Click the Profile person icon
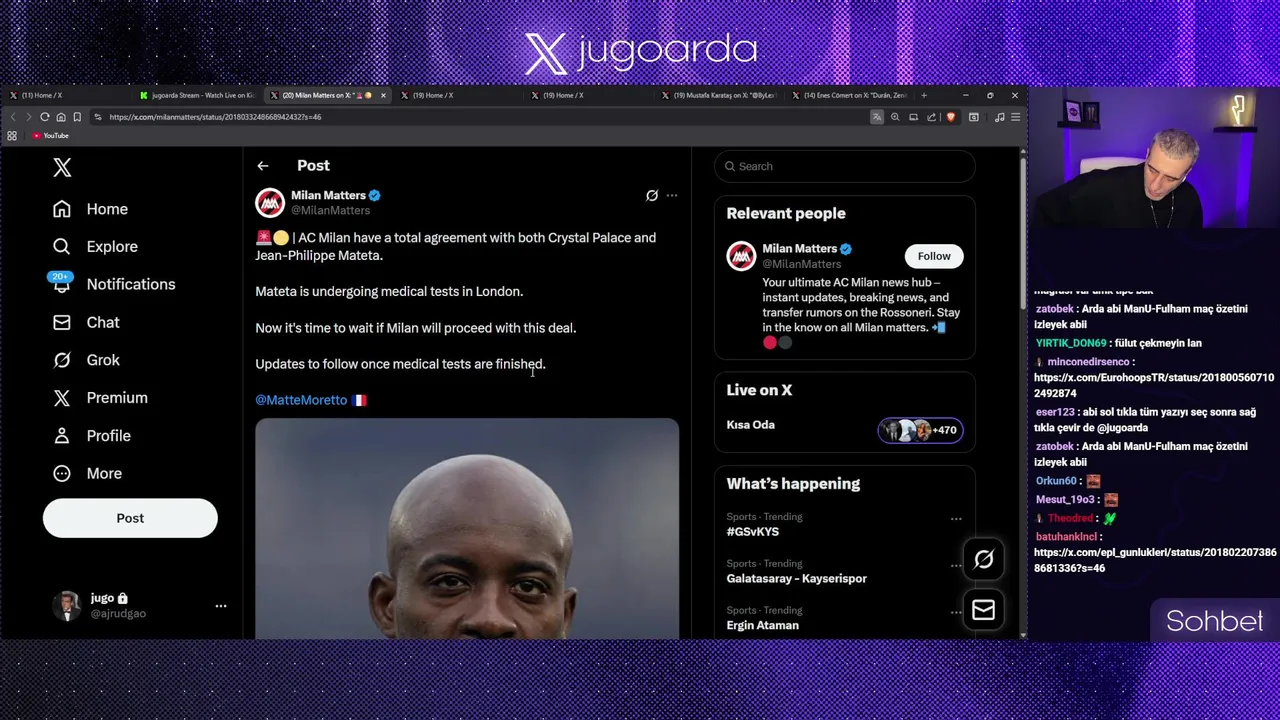The width and height of the screenshot is (1280, 720). tap(62, 436)
